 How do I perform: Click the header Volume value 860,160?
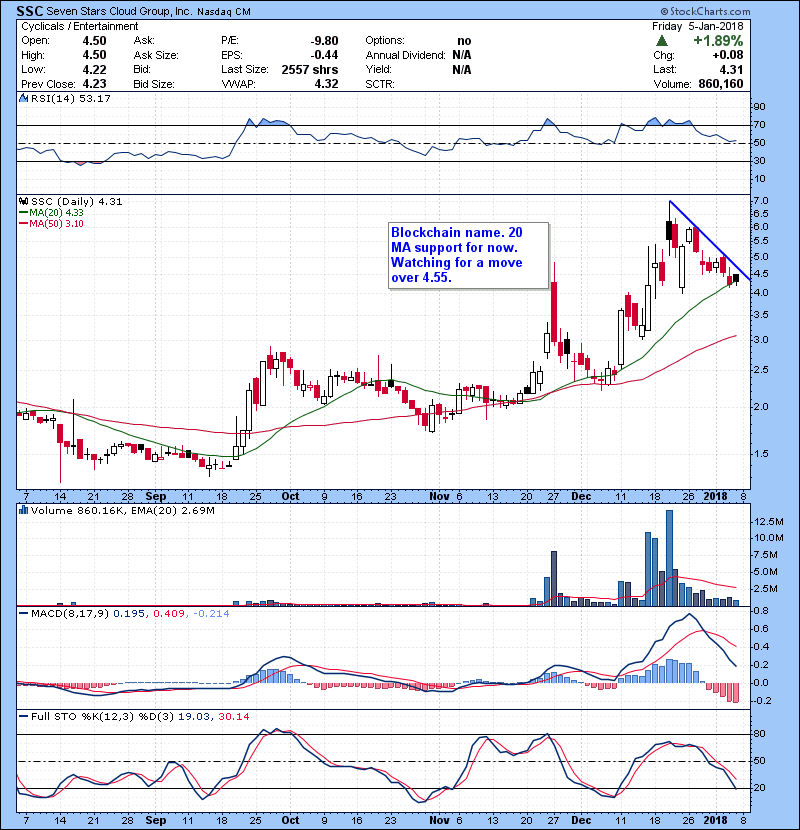tap(721, 84)
